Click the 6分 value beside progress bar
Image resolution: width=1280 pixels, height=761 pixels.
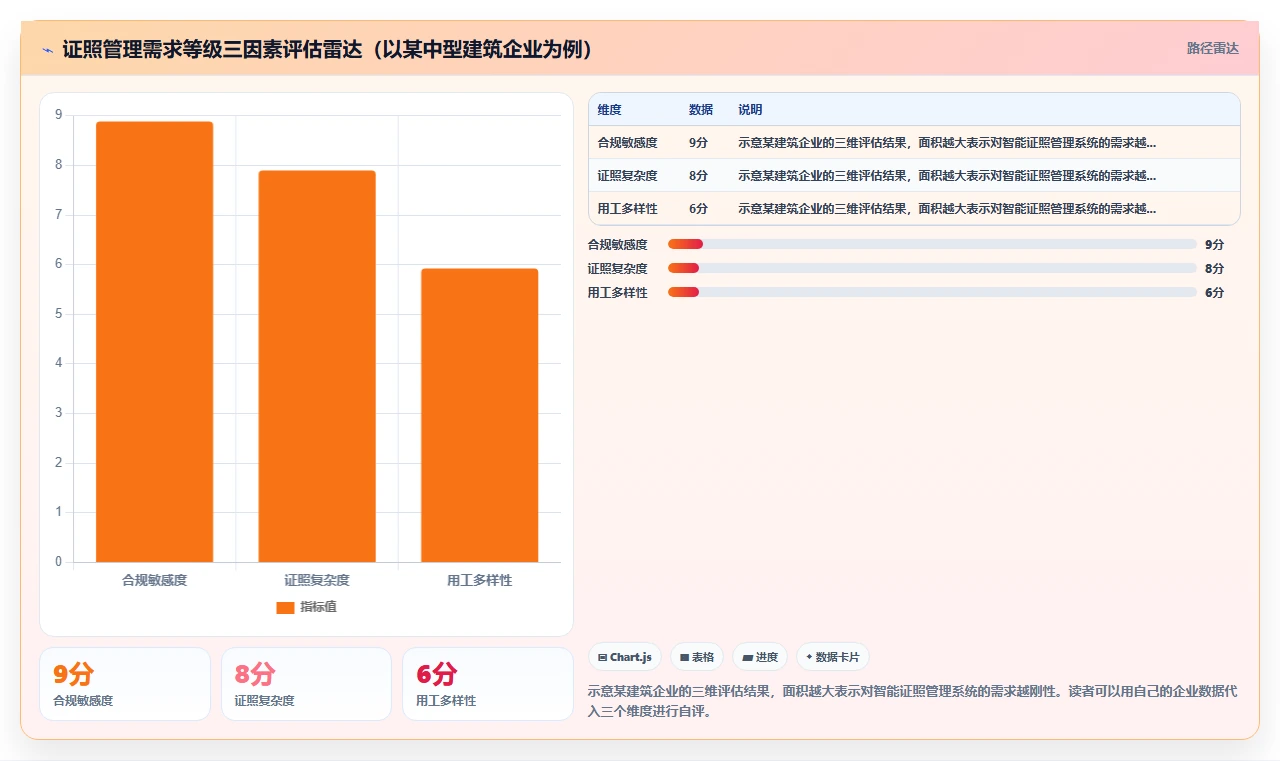tap(1214, 292)
